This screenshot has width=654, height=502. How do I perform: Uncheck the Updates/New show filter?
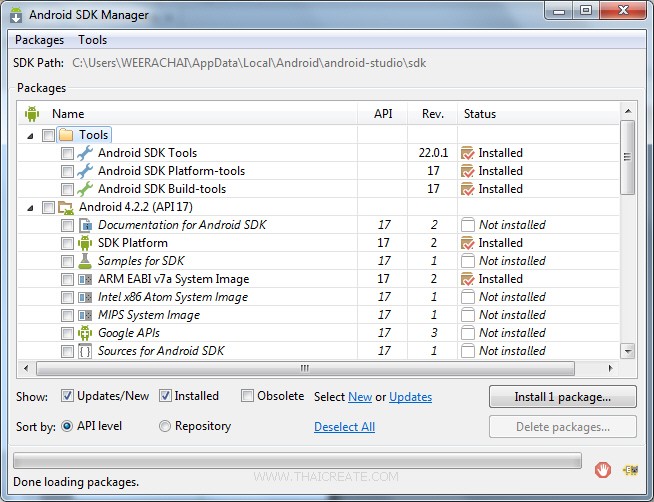[67, 396]
